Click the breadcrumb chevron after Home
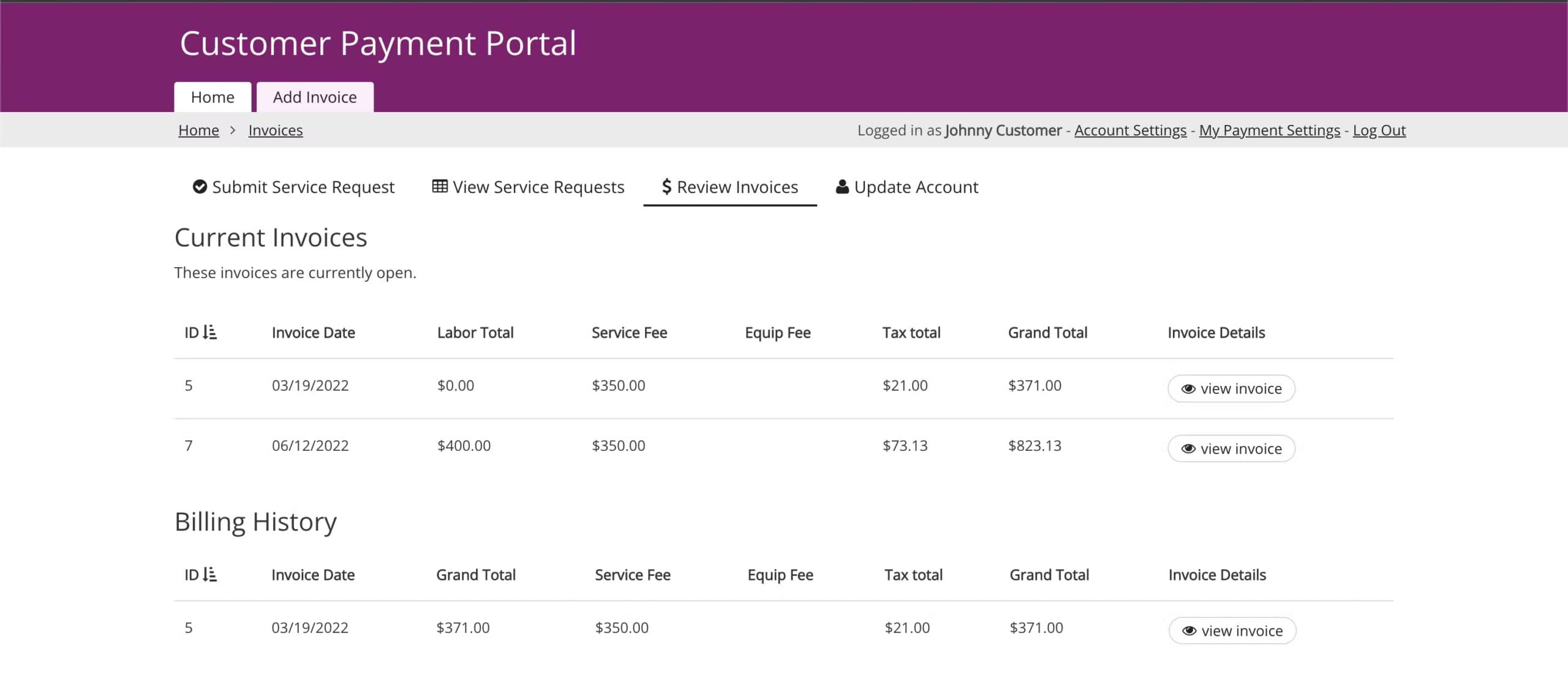The width and height of the screenshot is (1568, 691). tap(233, 130)
